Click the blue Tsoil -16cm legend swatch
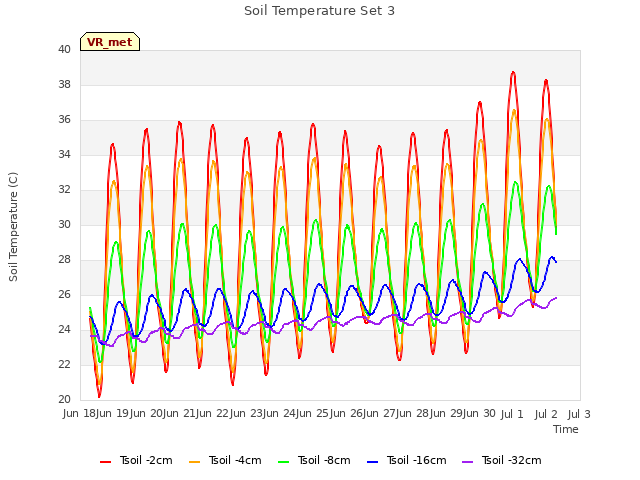 coord(372,462)
